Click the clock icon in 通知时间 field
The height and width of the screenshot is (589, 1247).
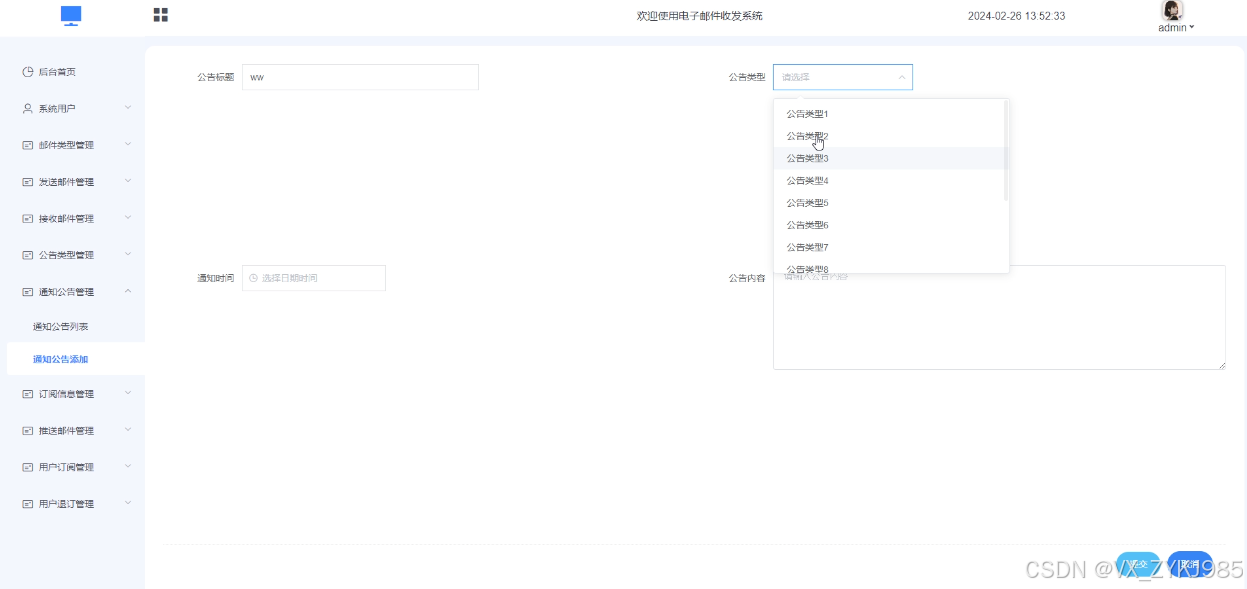click(254, 278)
